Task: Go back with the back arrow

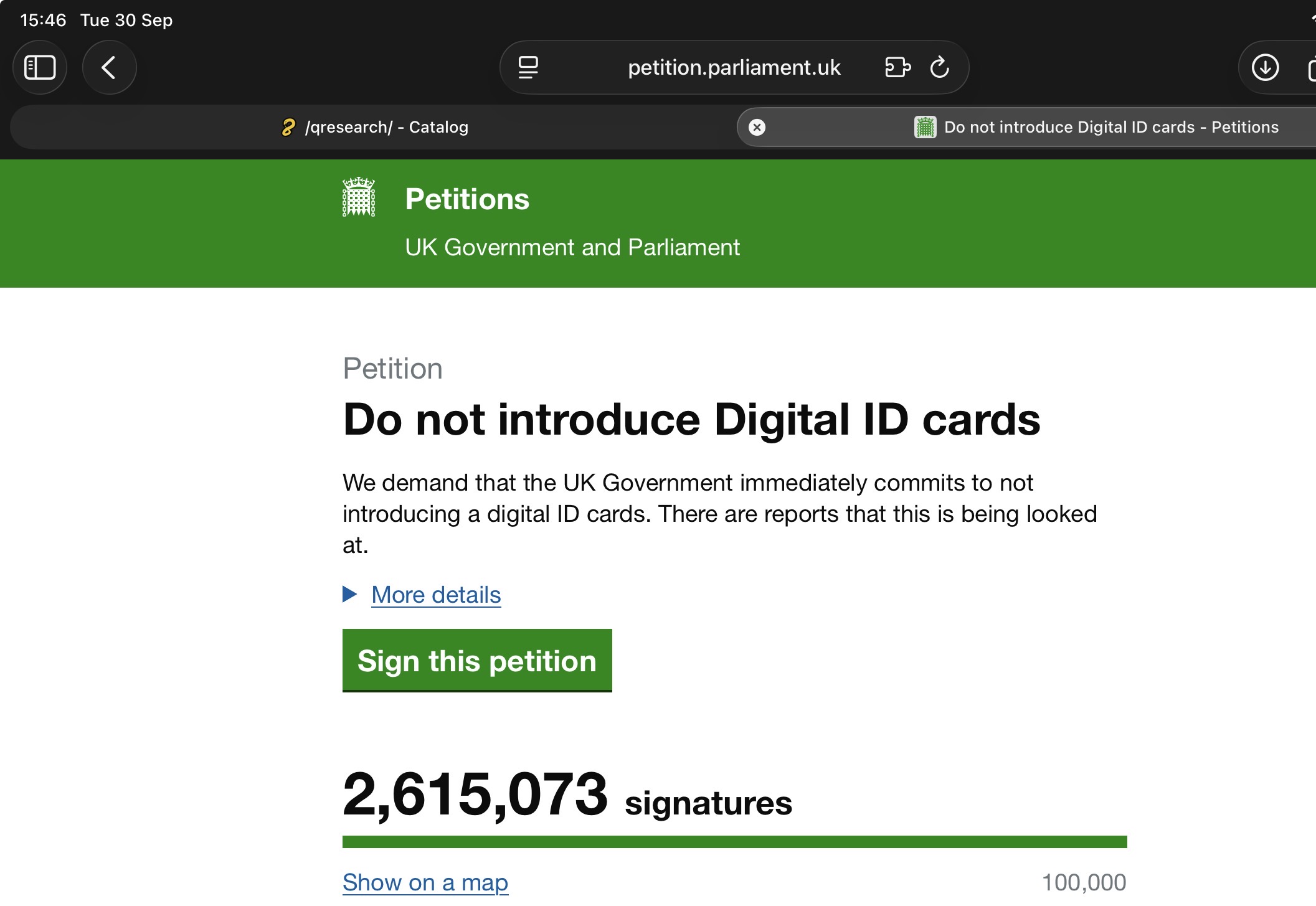Action: pyautogui.click(x=109, y=67)
